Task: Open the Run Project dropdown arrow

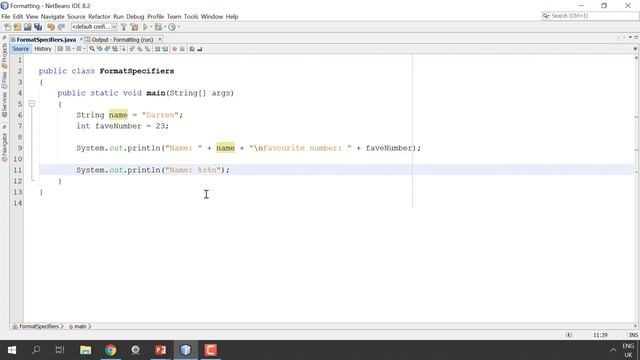Action: (151, 27)
